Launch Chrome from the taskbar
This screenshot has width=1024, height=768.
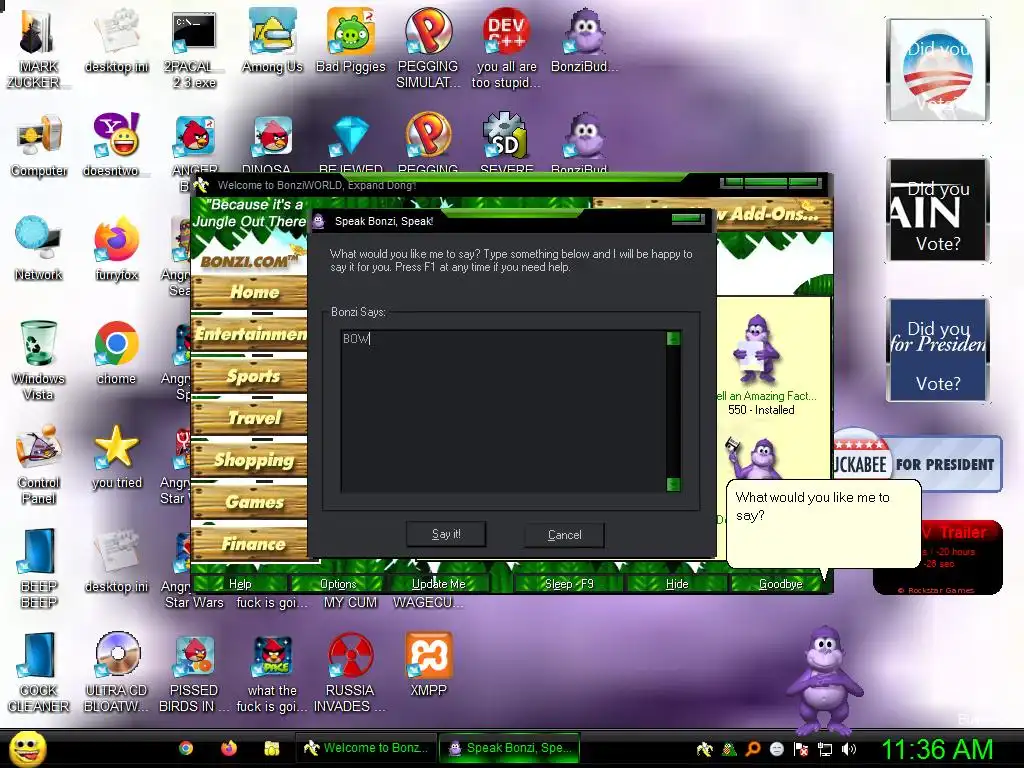pyautogui.click(x=185, y=748)
